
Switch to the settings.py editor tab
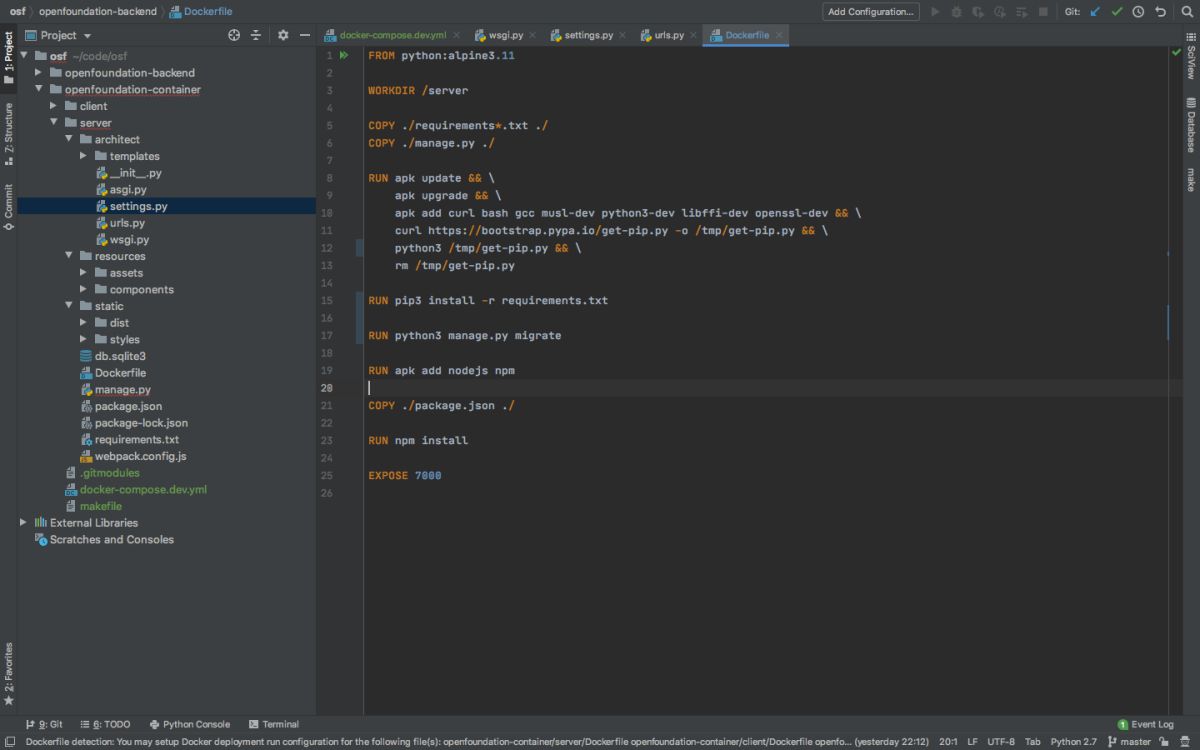tap(588, 35)
